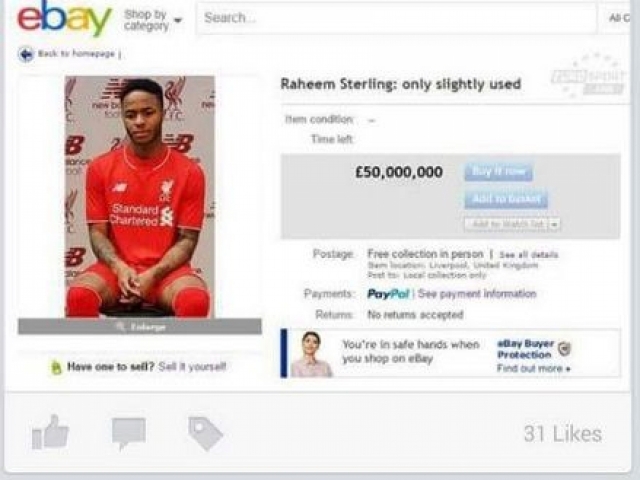Open See payment information link

tap(477, 294)
